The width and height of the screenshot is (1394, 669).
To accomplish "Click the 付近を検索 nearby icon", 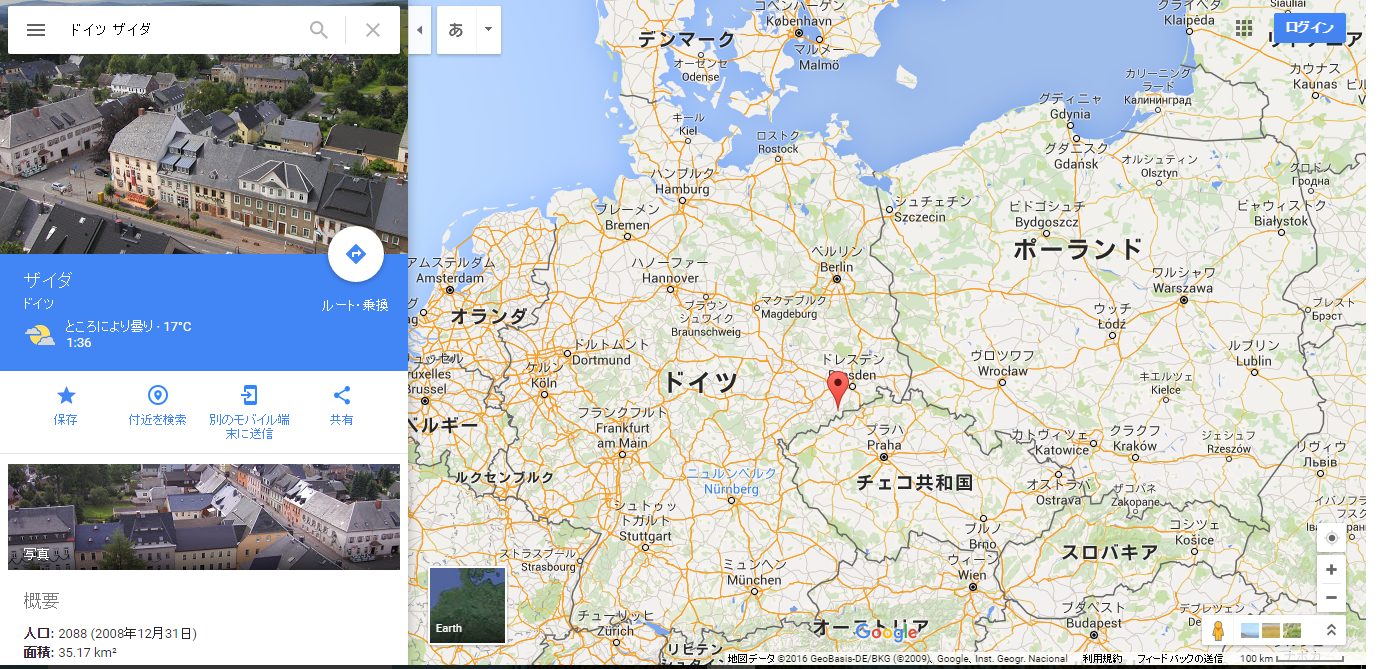I will 157,395.
